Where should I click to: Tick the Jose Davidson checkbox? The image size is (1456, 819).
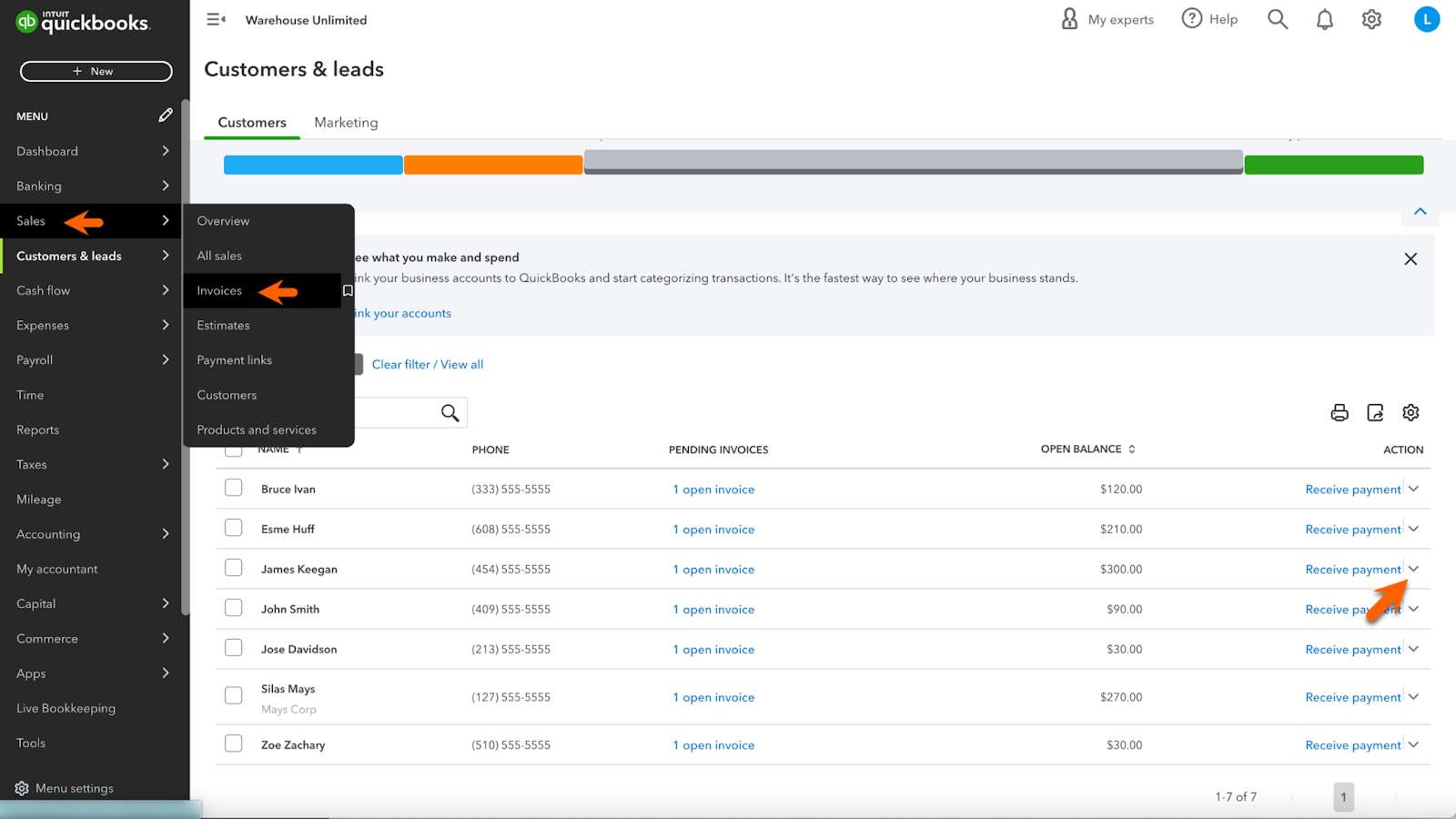pyautogui.click(x=234, y=648)
